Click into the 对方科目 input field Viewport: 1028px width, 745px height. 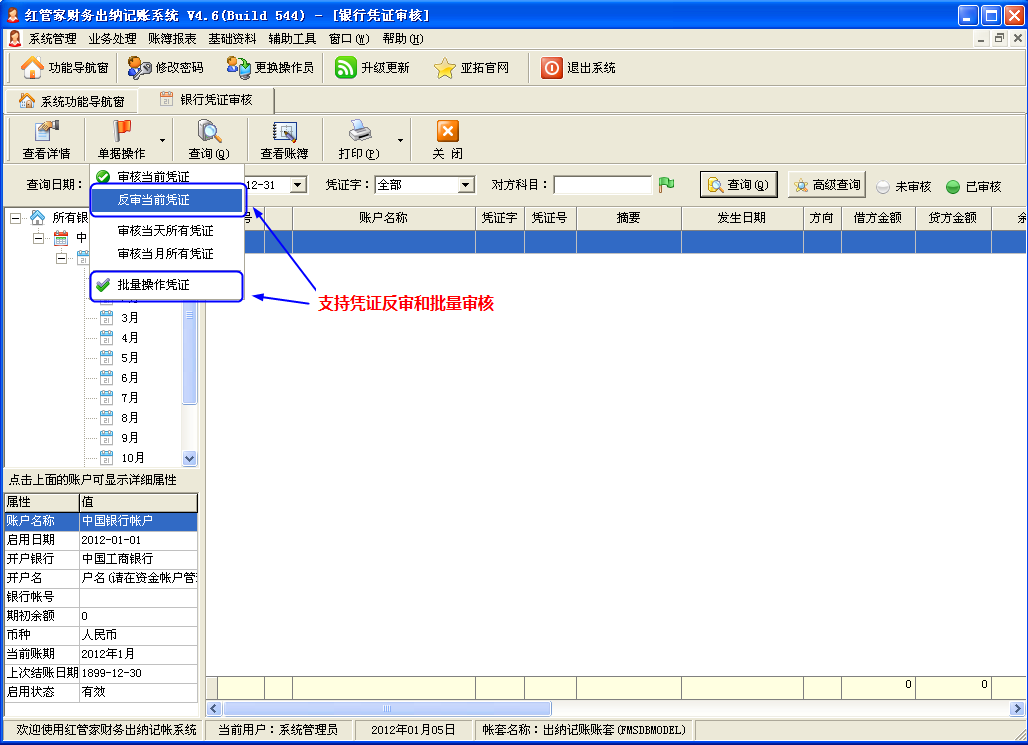pos(602,185)
